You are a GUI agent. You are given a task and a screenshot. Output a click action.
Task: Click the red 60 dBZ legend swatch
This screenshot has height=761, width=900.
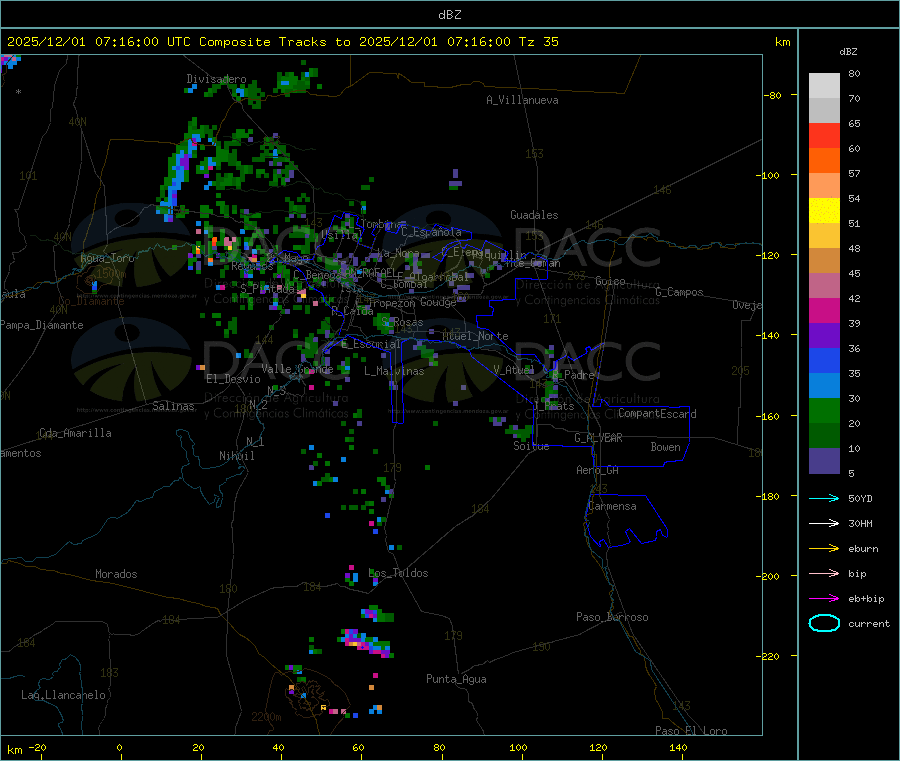pos(824,135)
